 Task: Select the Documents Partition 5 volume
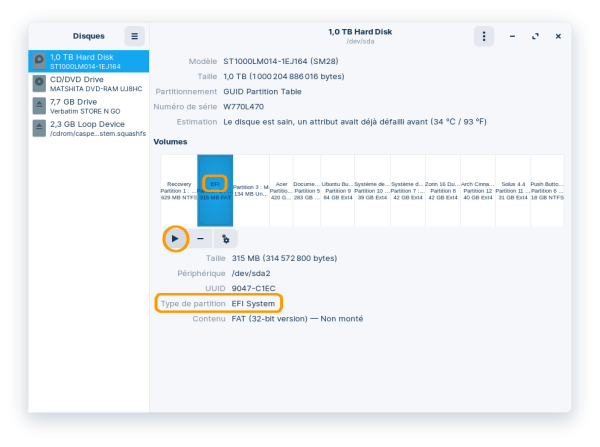pyautogui.click(x=306, y=190)
